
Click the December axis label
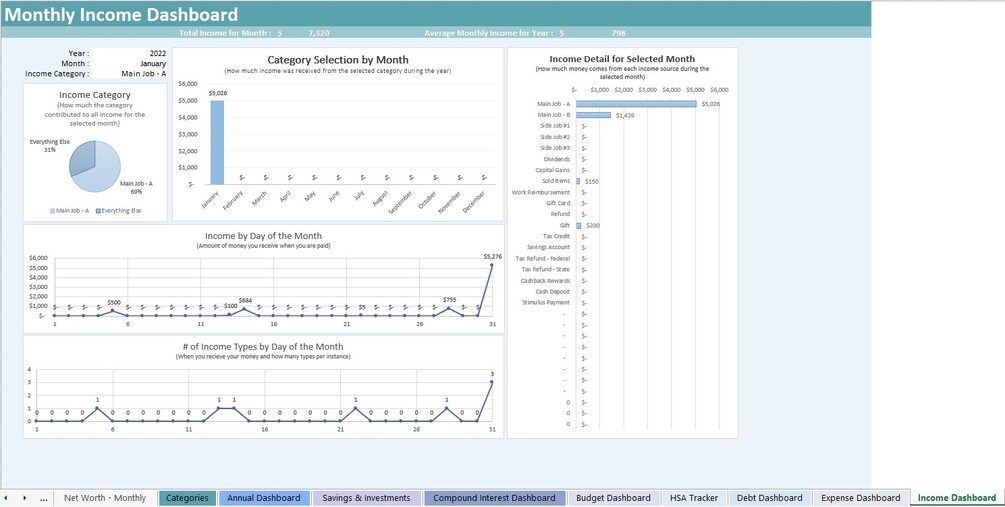[x=474, y=201]
